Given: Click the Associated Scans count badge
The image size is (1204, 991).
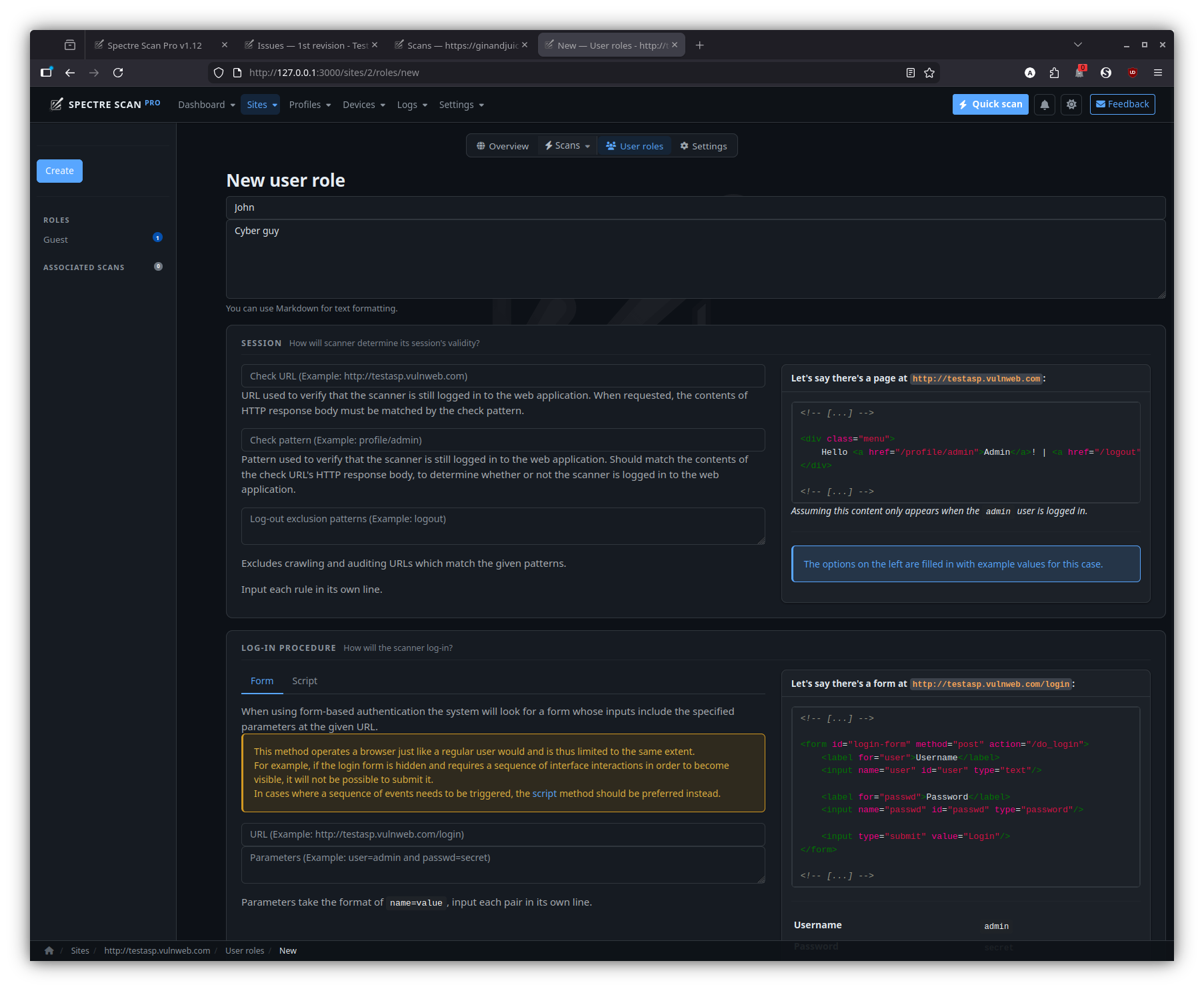Looking at the screenshot, I should (x=158, y=266).
